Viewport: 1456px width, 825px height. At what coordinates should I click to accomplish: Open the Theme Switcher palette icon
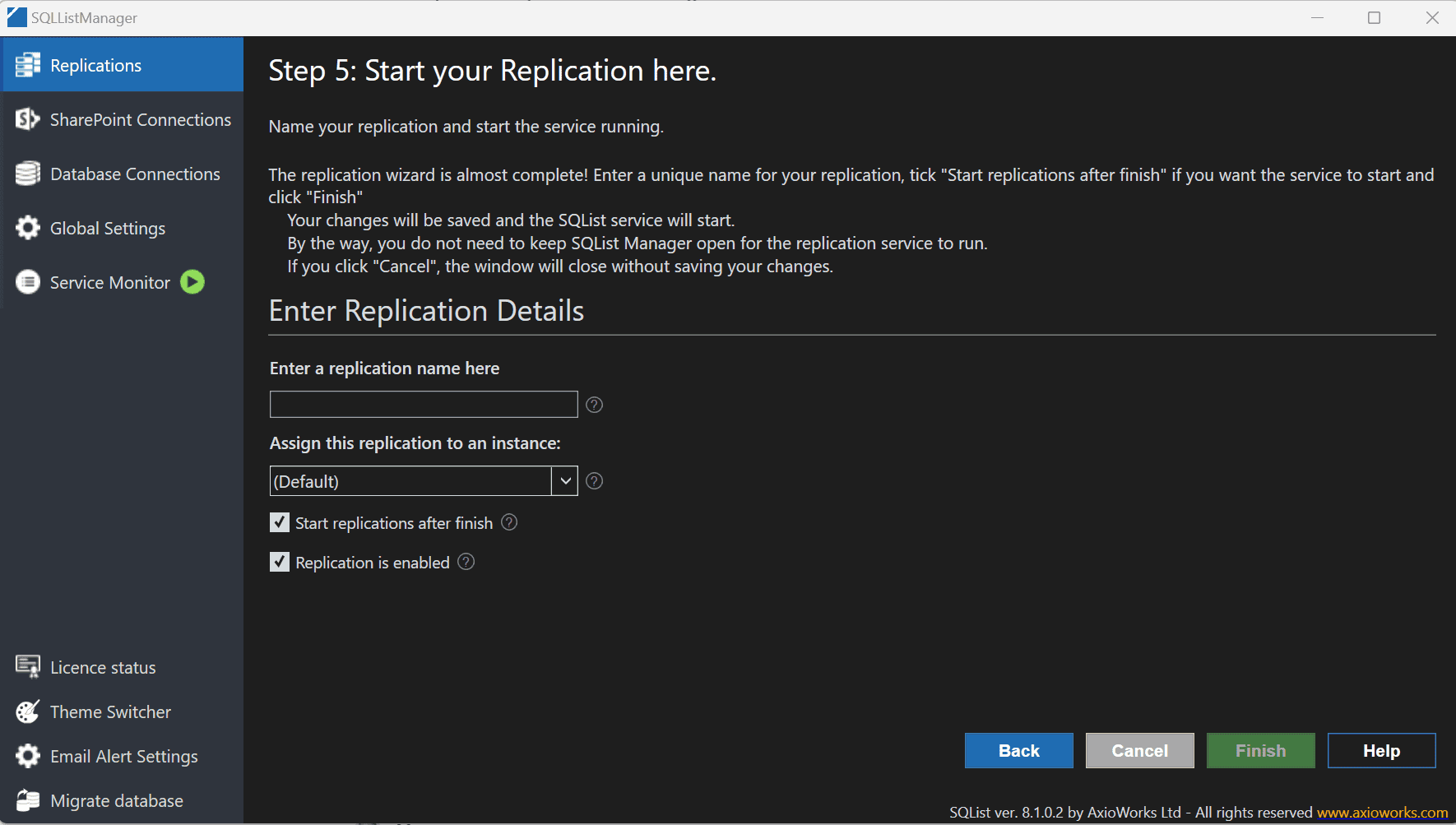(28, 711)
